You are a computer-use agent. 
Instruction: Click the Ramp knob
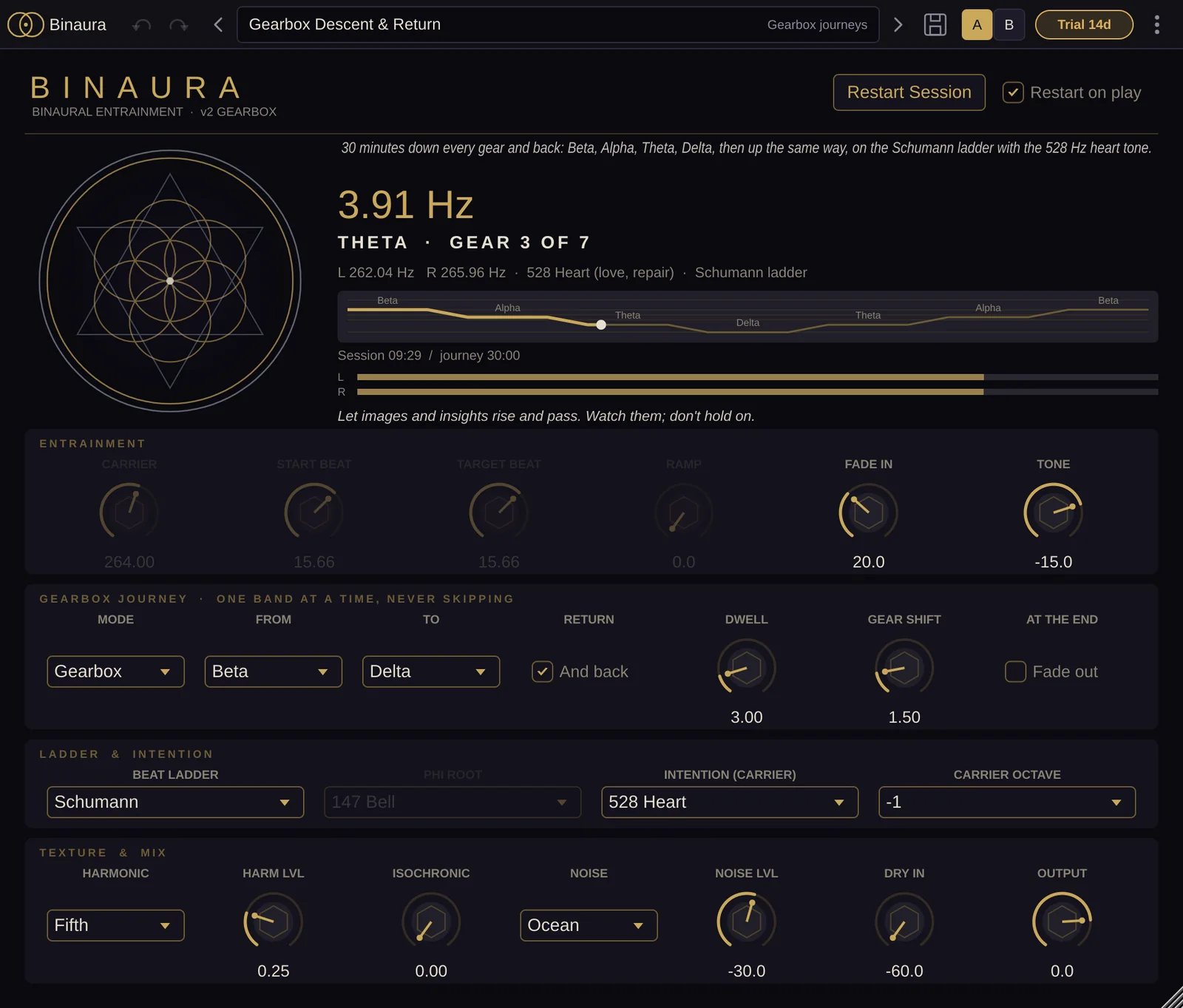684,512
